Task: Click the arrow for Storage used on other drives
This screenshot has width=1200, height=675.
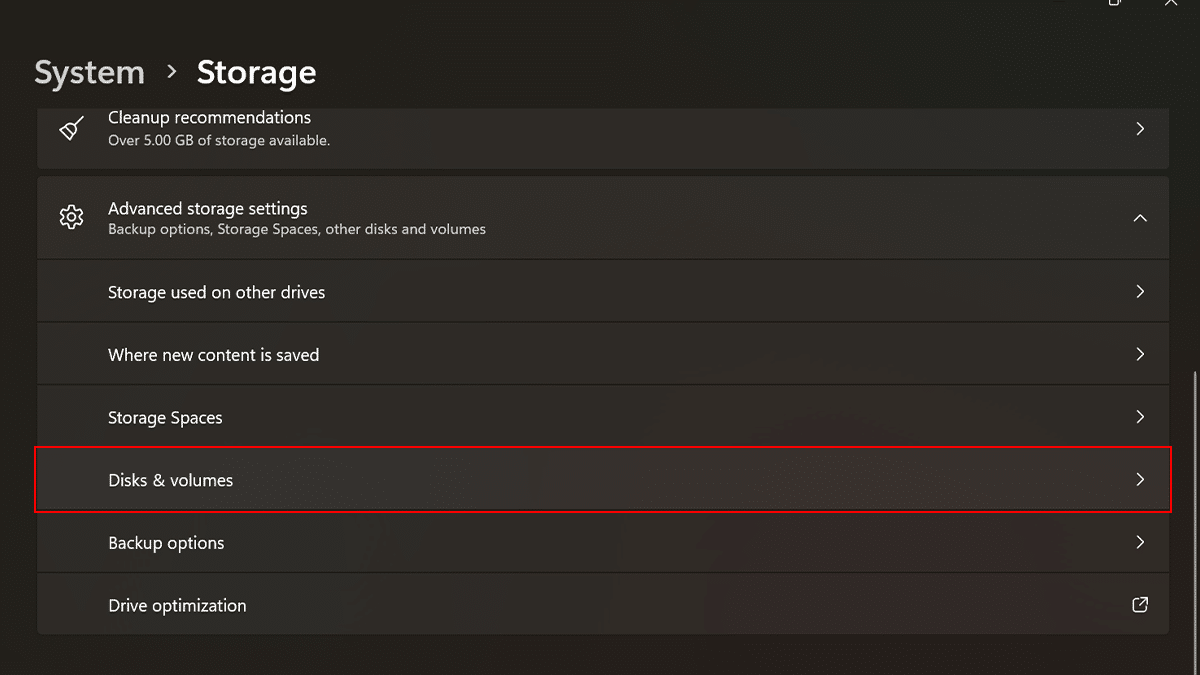Action: 1140,292
